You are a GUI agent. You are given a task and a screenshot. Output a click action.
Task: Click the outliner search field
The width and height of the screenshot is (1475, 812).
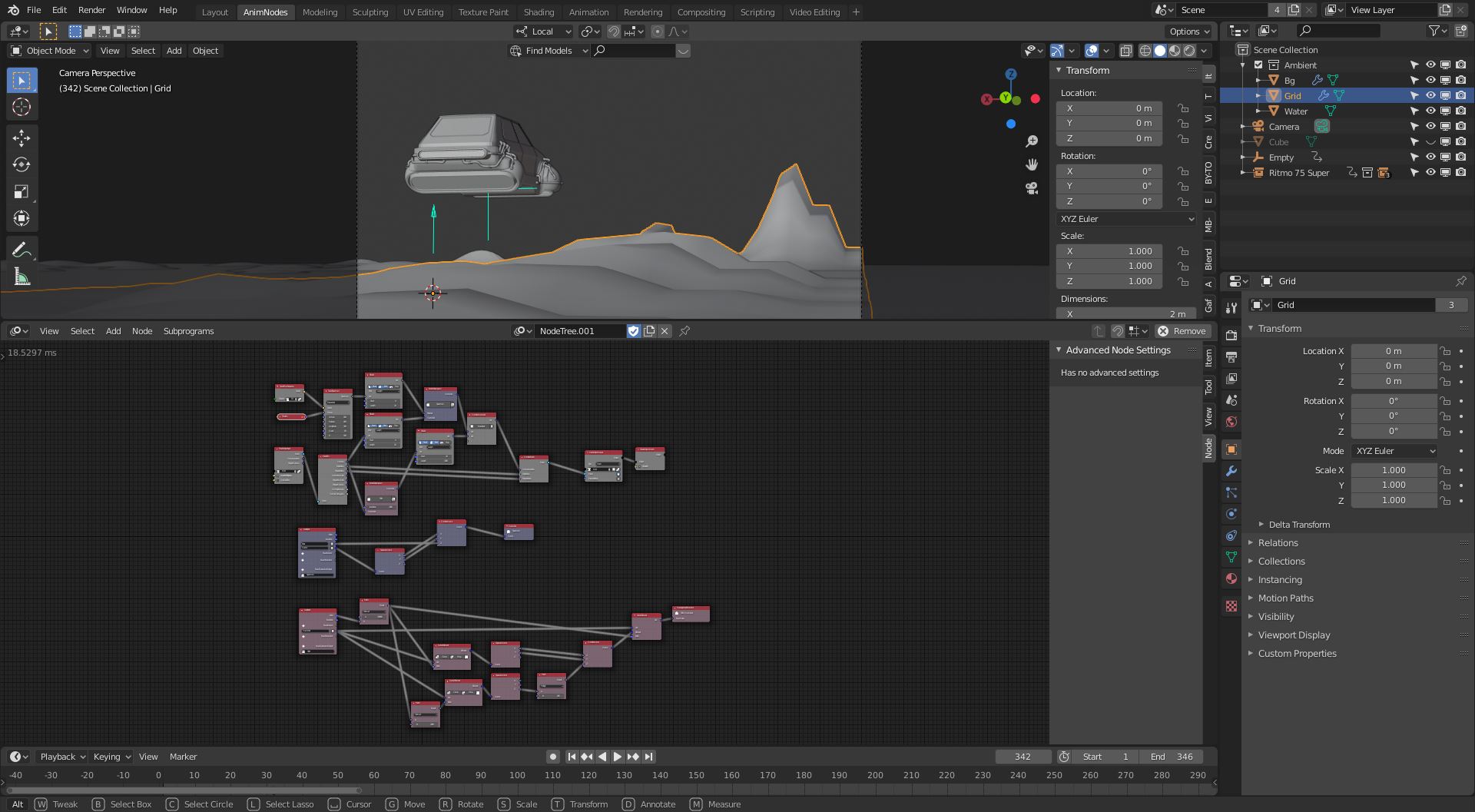tap(1338, 31)
